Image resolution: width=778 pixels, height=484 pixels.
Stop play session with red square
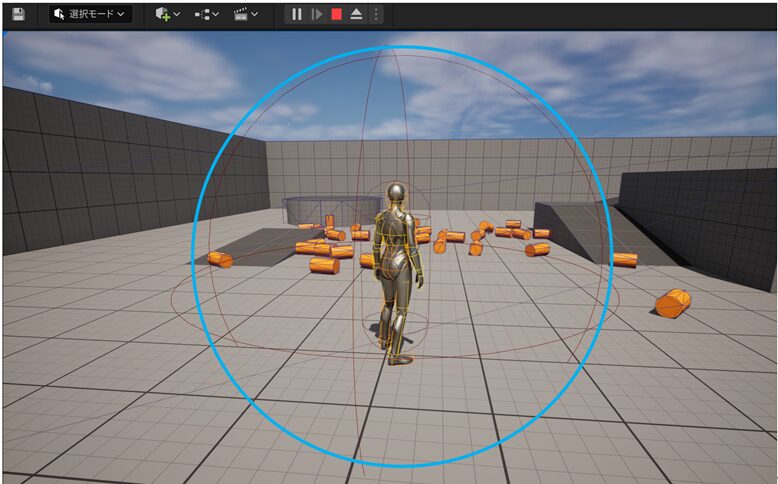[336, 14]
